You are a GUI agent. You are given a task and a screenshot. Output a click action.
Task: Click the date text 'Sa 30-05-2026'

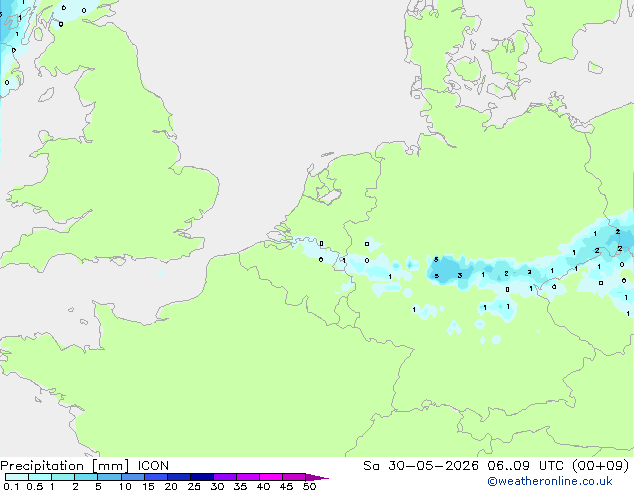point(421,466)
